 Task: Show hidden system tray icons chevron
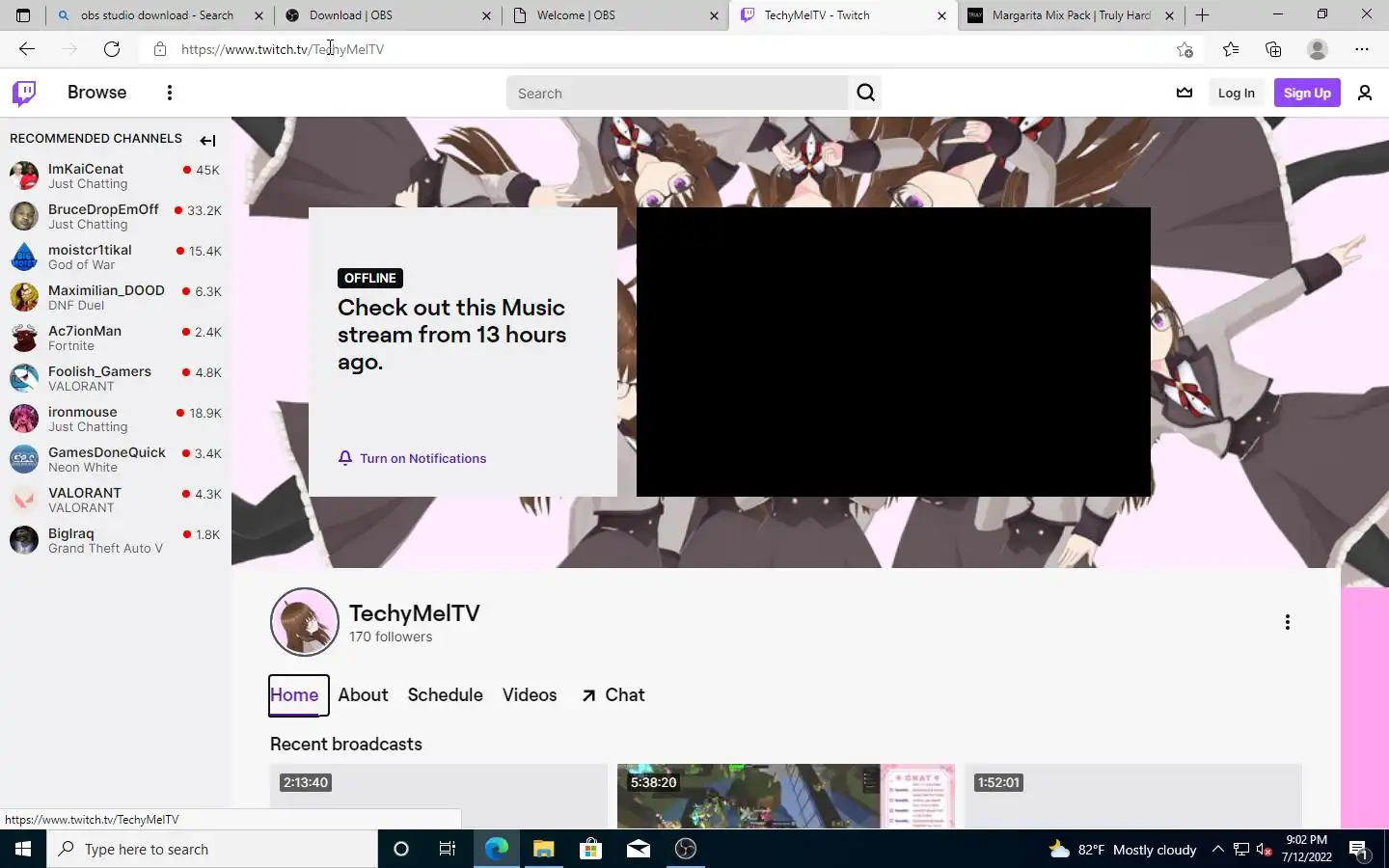(1217, 849)
